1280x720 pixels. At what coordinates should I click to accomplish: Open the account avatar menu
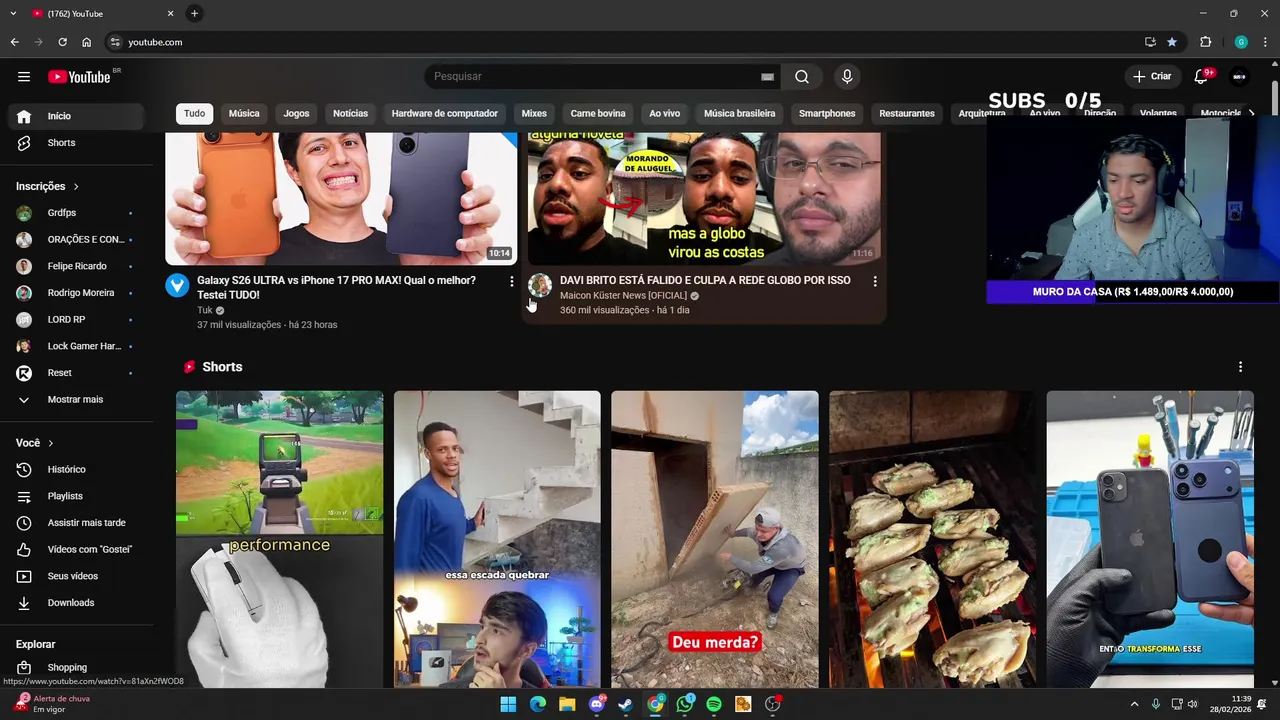(1239, 77)
